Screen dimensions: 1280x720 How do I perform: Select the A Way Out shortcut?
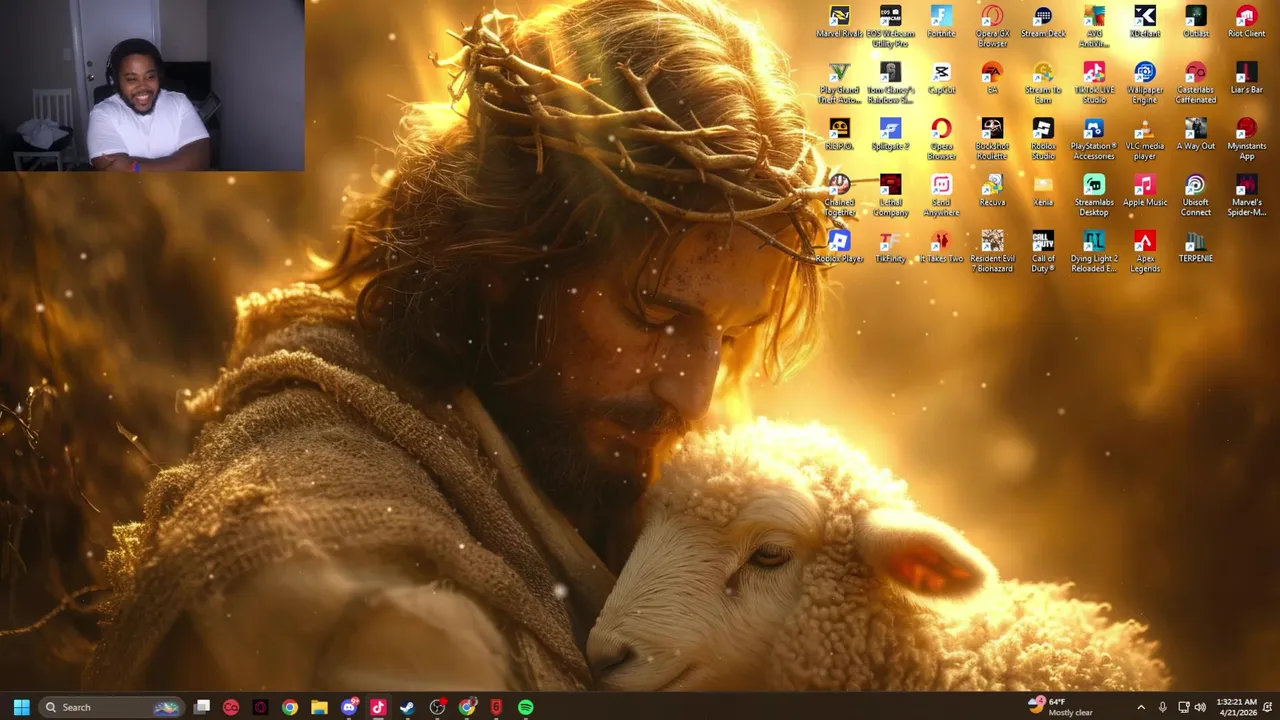(x=1196, y=134)
